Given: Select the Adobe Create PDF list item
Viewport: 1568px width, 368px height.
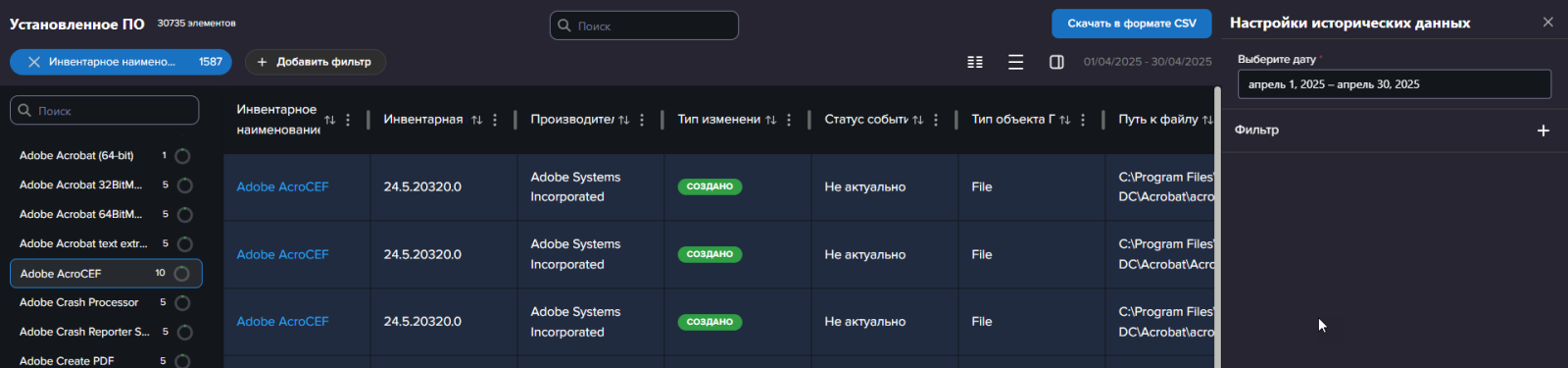Looking at the screenshot, I should click(106, 360).
